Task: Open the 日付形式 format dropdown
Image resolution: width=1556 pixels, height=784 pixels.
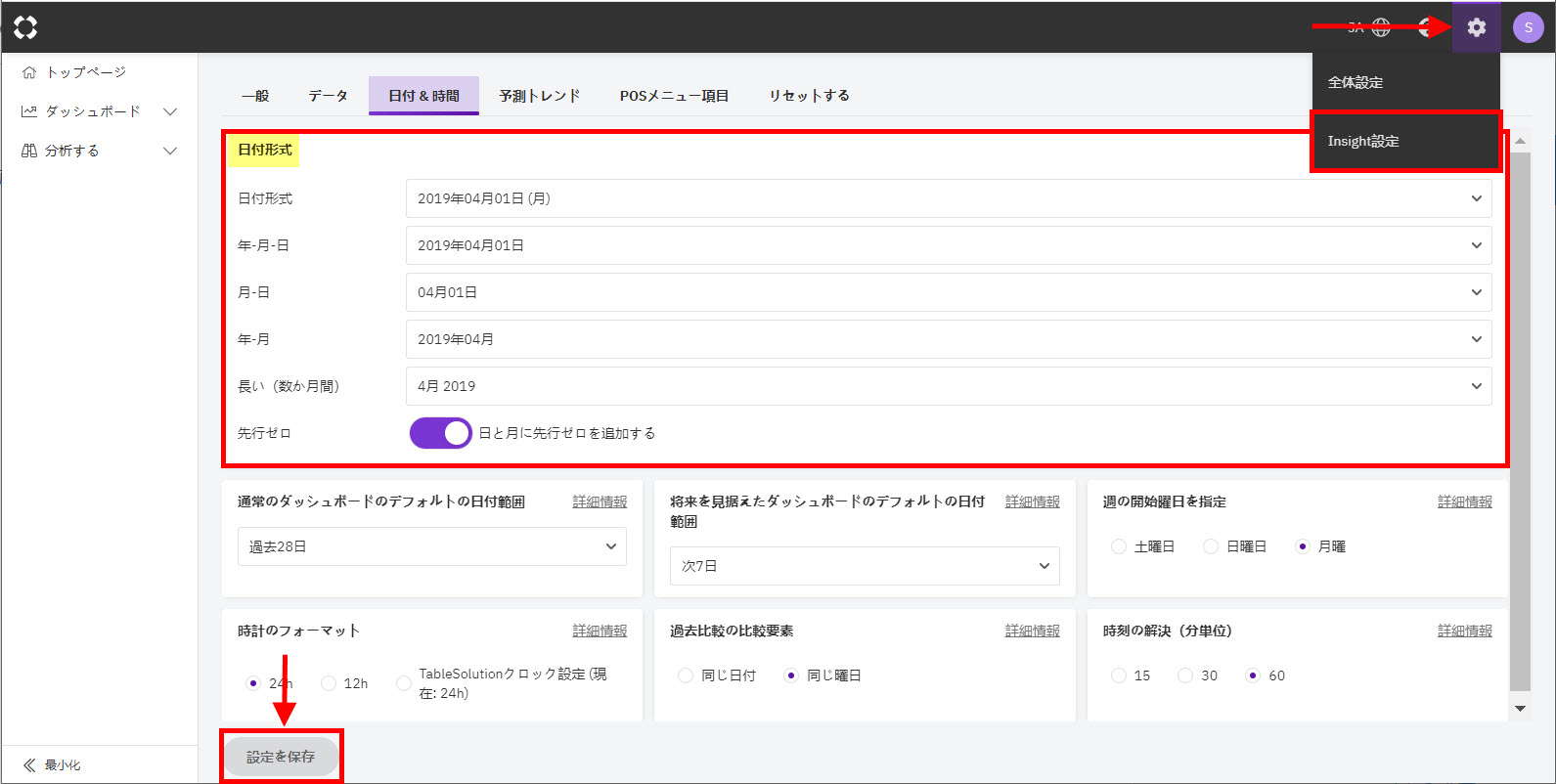Action: coord(949,198)
